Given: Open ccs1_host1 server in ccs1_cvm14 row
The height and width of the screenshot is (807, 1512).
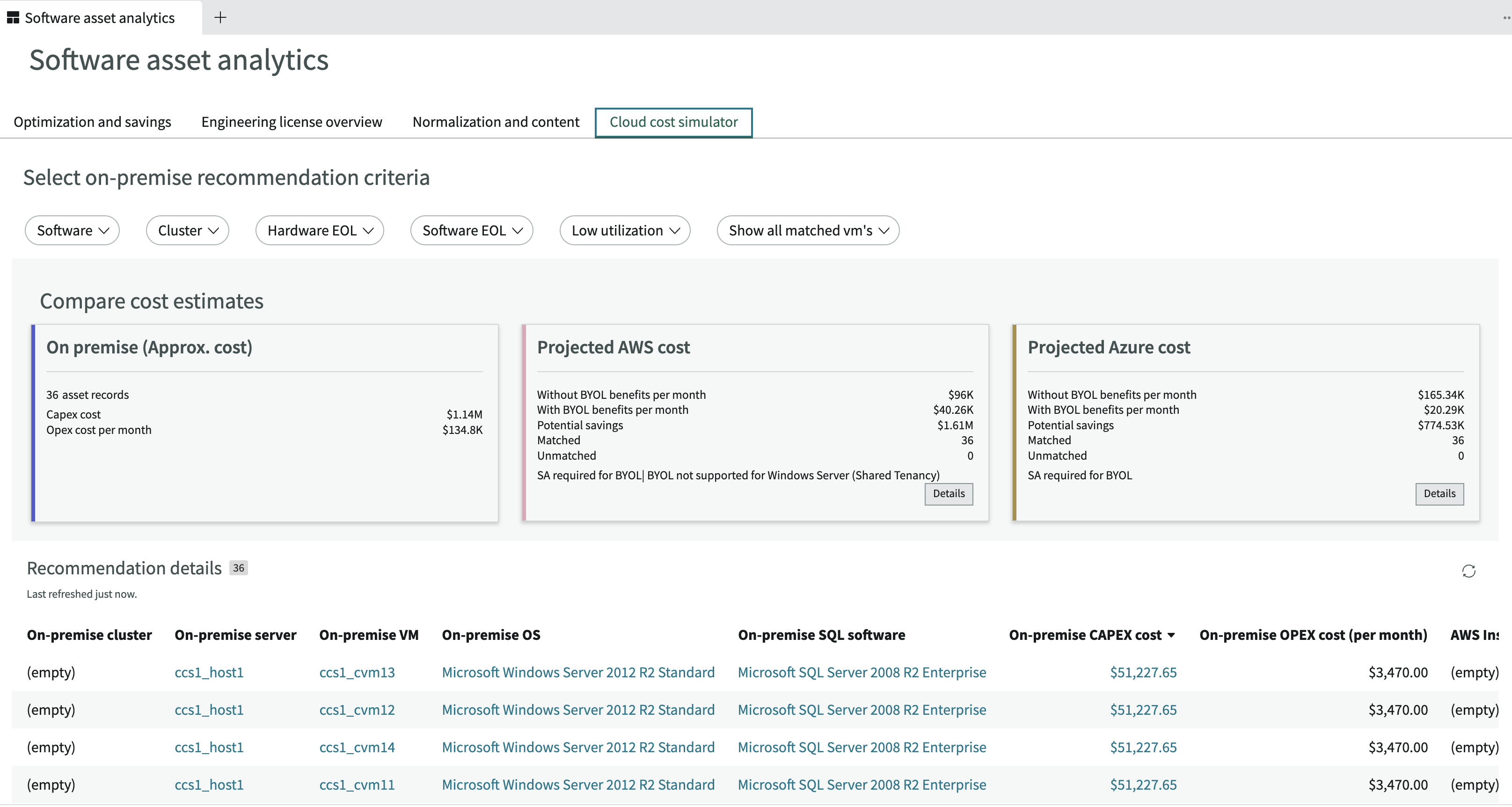Looking at the screenshot, I should coord(209,747).
